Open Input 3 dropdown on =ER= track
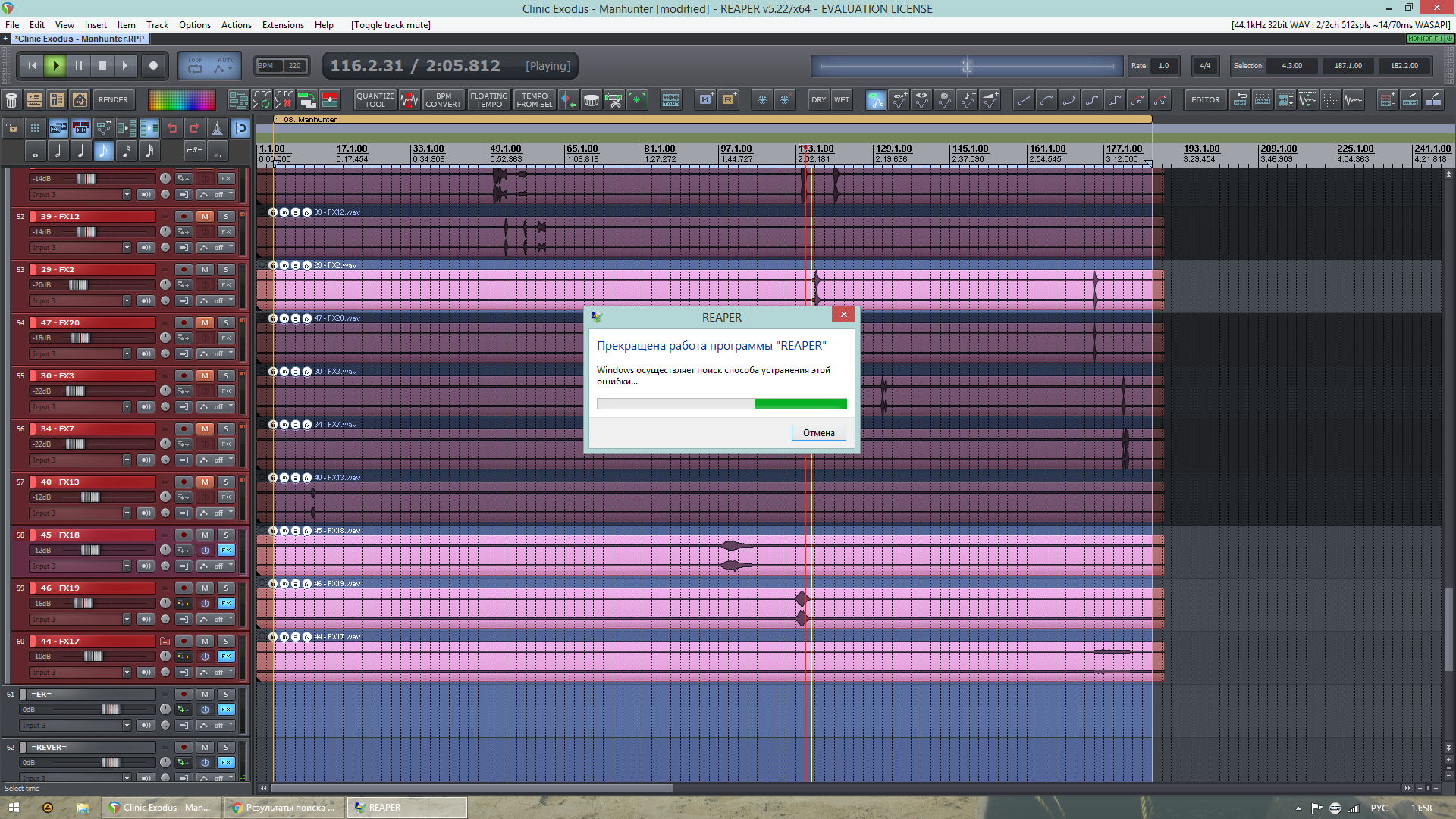This screenshot has height=819, width=1456. [127, 726]
